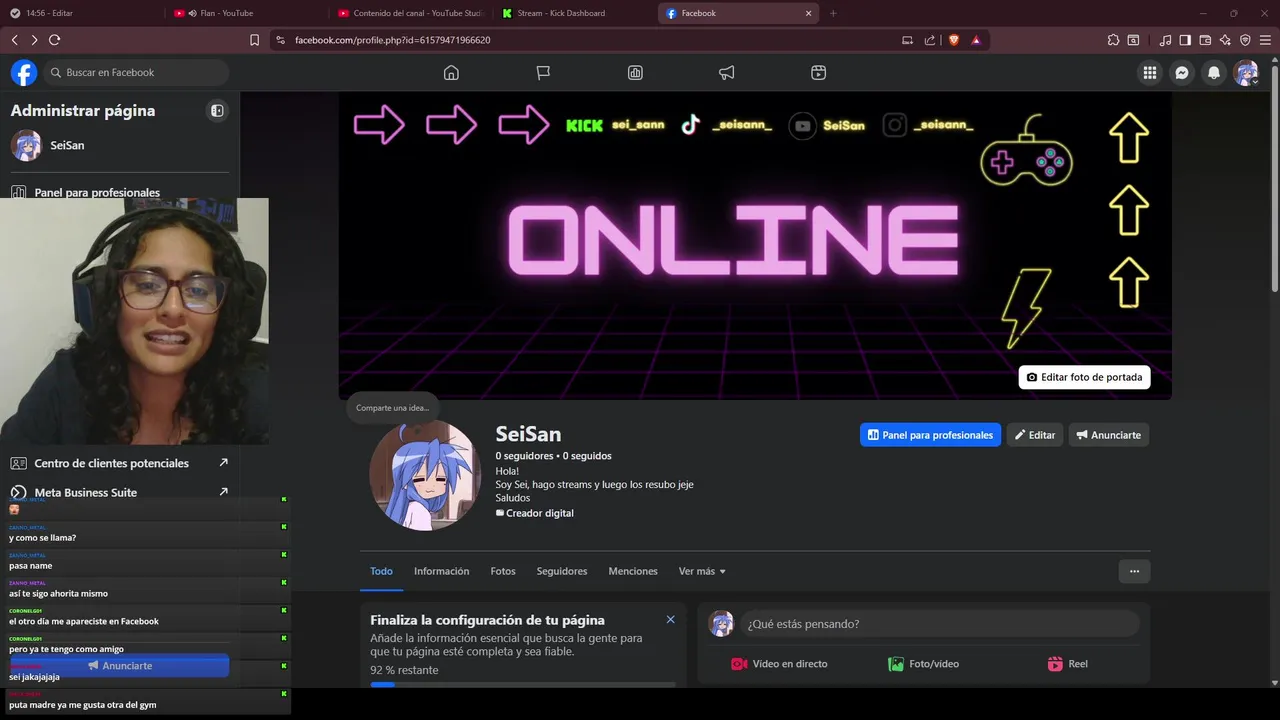Image resolution: width=1280 pixels, height=720 pixels.
Task: Expand the account menu on profile avatar
Action: click(x=1255, y=82)
